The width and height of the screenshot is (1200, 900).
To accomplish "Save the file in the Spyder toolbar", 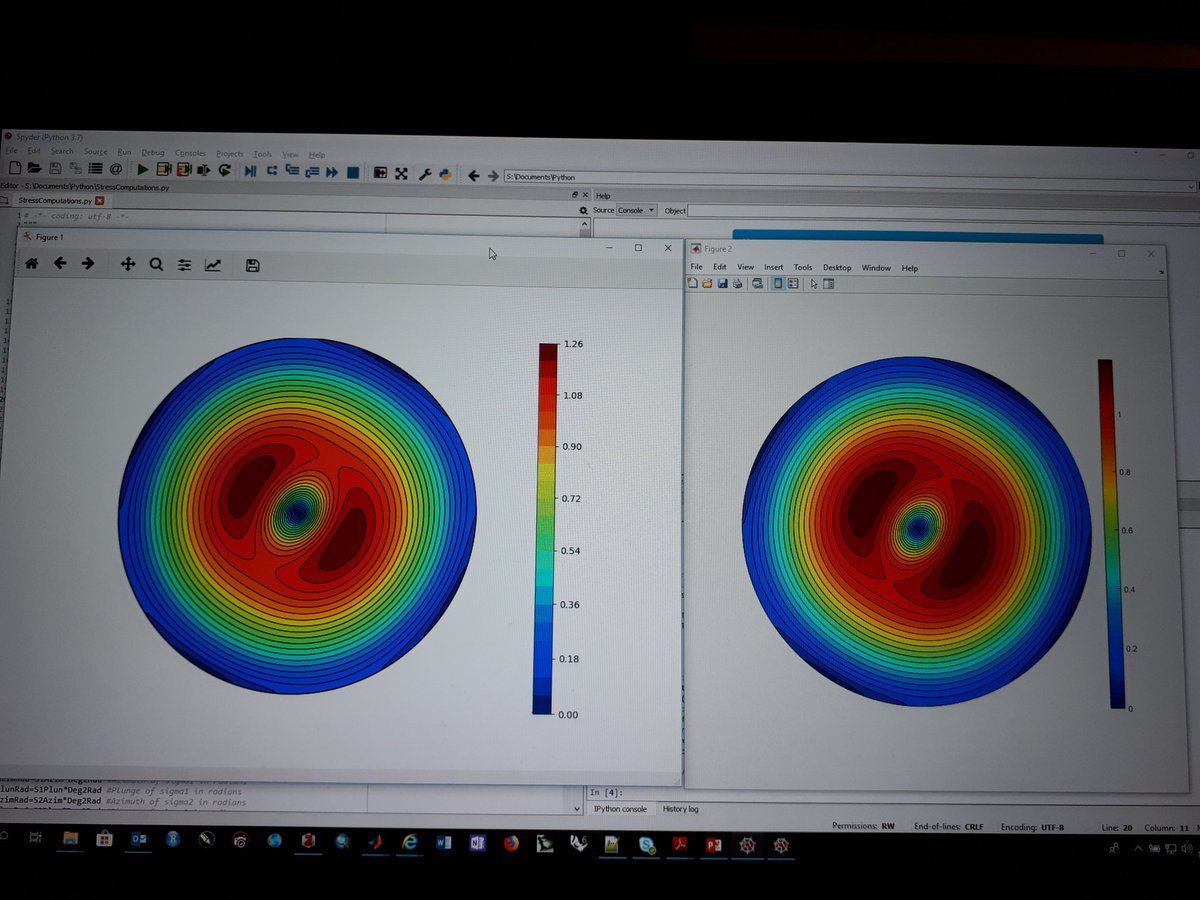I will 55,169.
